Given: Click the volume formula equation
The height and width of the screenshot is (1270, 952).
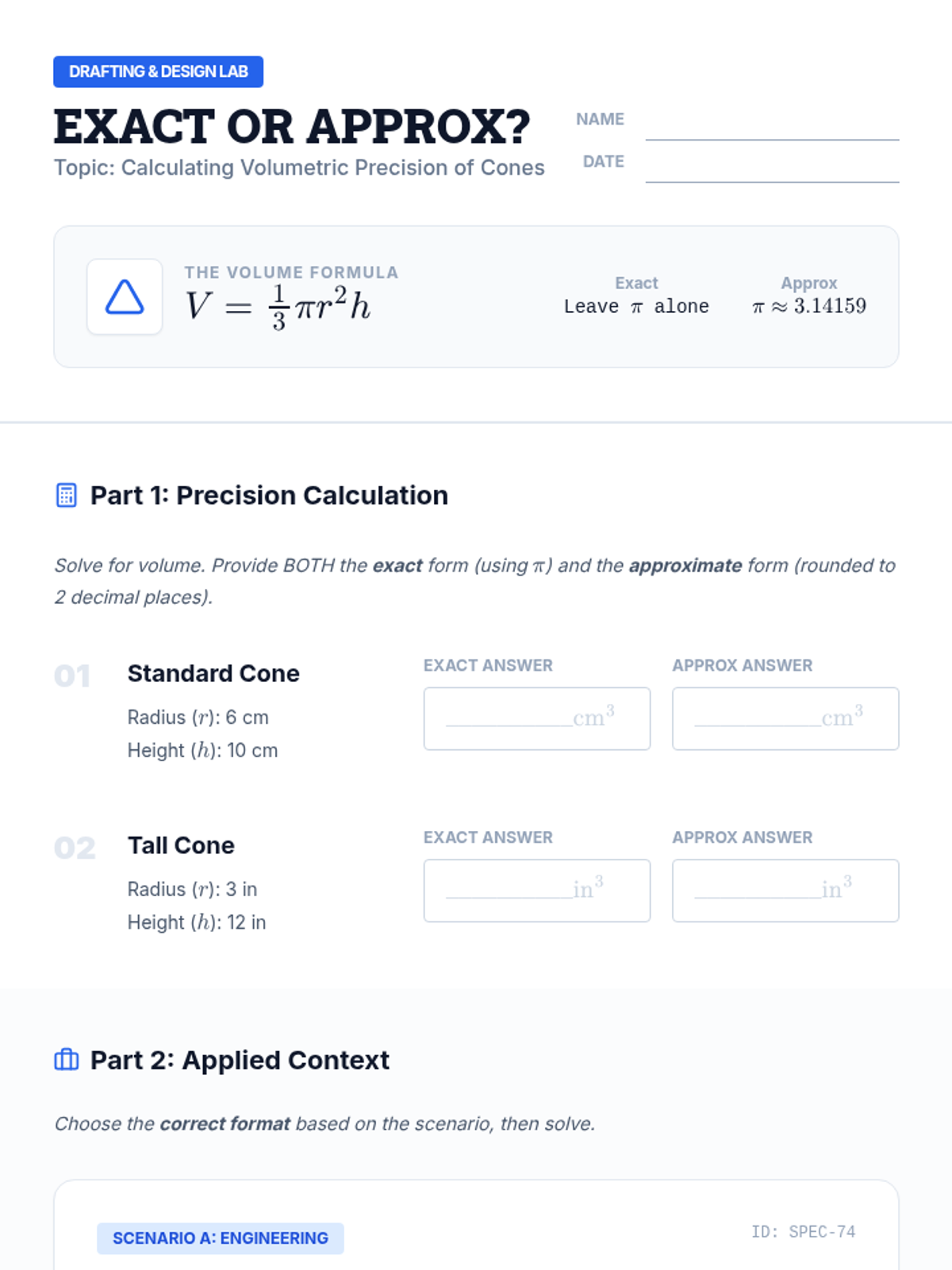Looking at the screenshot, I should [278, 306].
